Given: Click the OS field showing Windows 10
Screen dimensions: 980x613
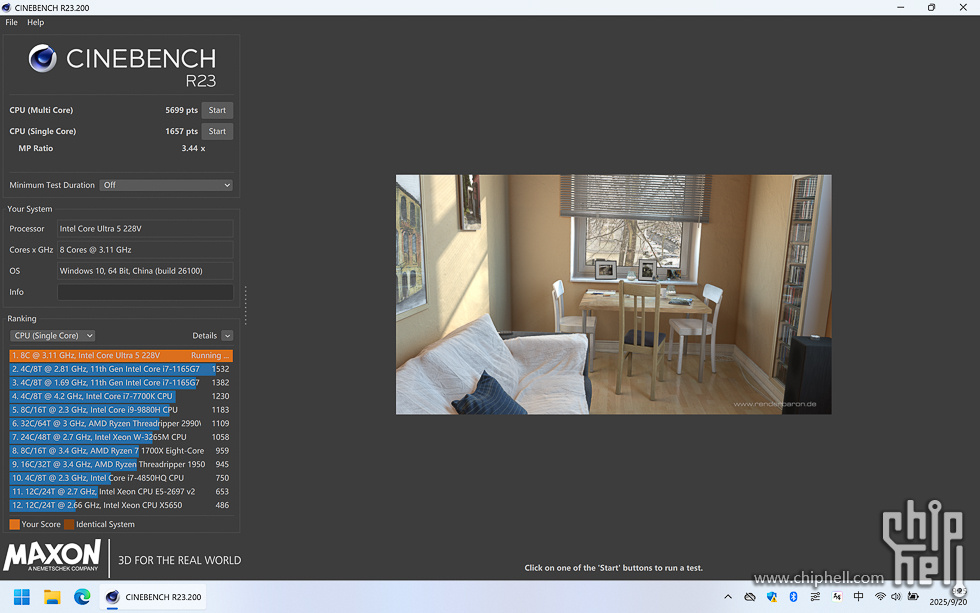Looking at the screenshot, I should [145, 271].
